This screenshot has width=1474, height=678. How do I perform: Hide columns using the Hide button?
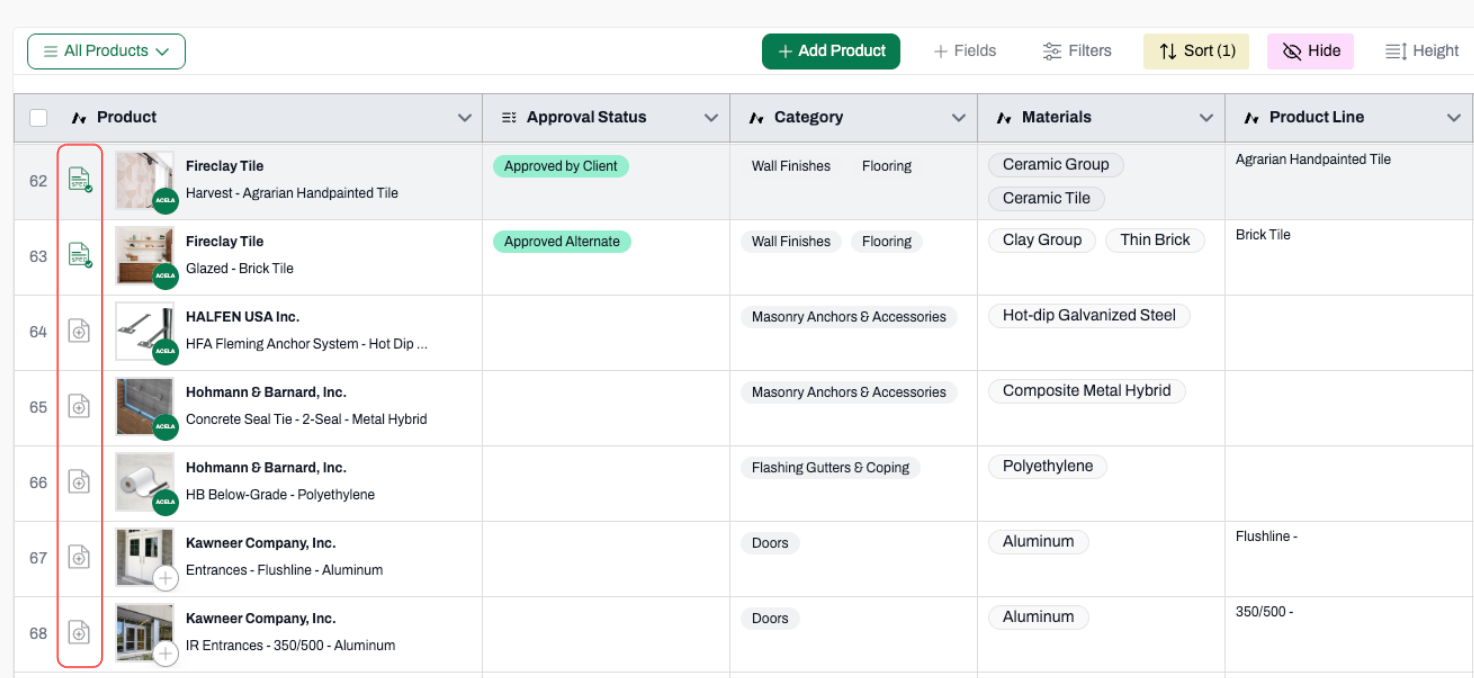click(x=1310, y=51)
